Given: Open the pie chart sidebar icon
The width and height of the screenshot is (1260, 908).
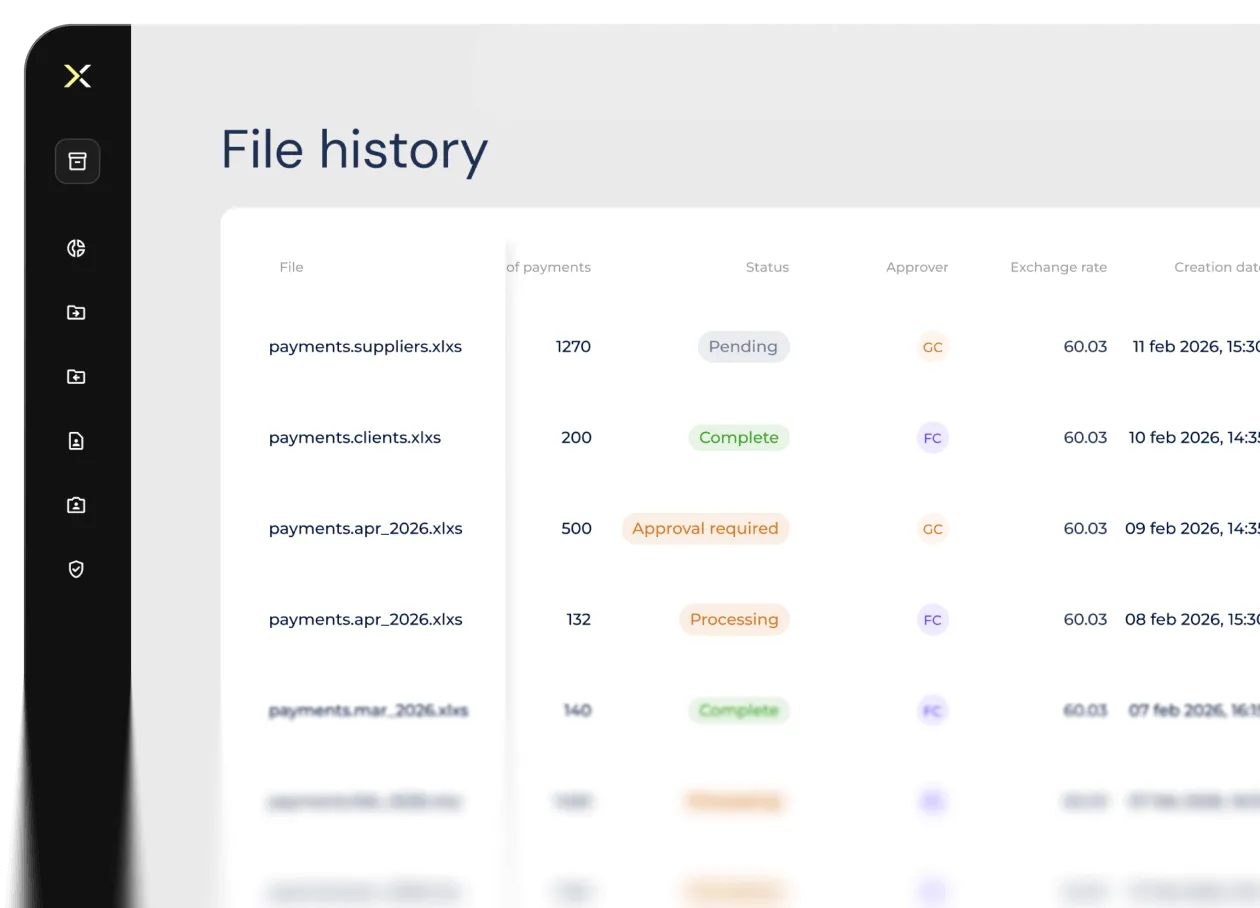Looking at the screenshot, I should 76,248.
